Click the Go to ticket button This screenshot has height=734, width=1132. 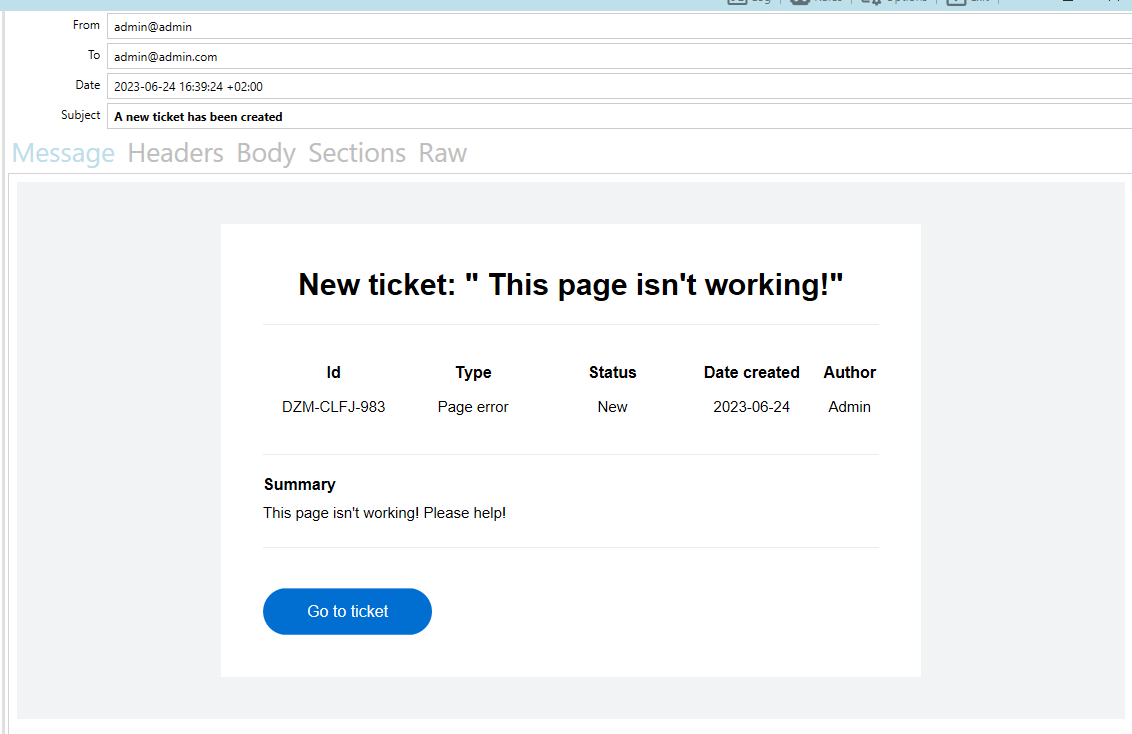(347, 611)
